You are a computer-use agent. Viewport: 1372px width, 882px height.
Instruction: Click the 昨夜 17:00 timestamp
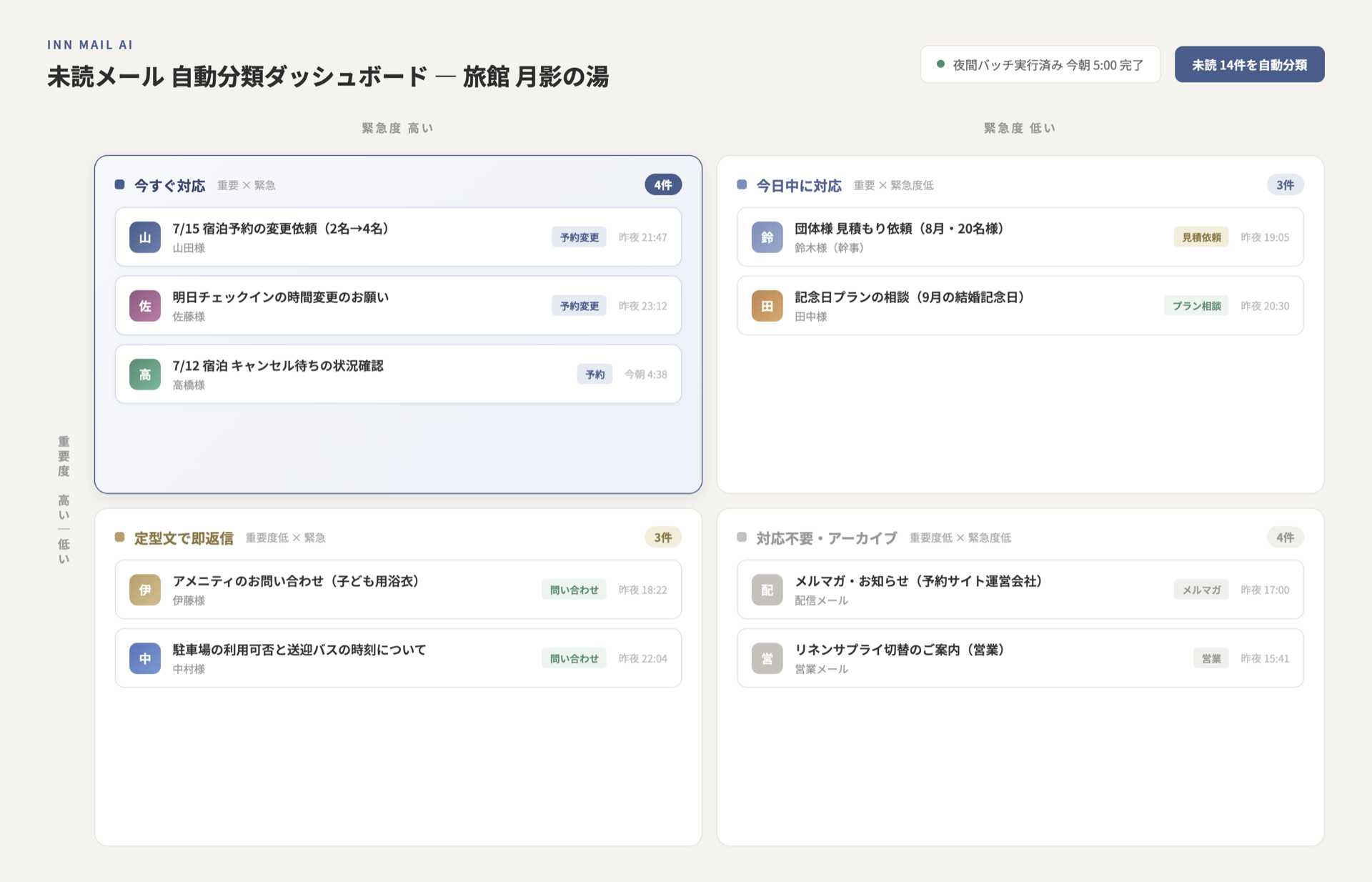[x=1265, y=590]
